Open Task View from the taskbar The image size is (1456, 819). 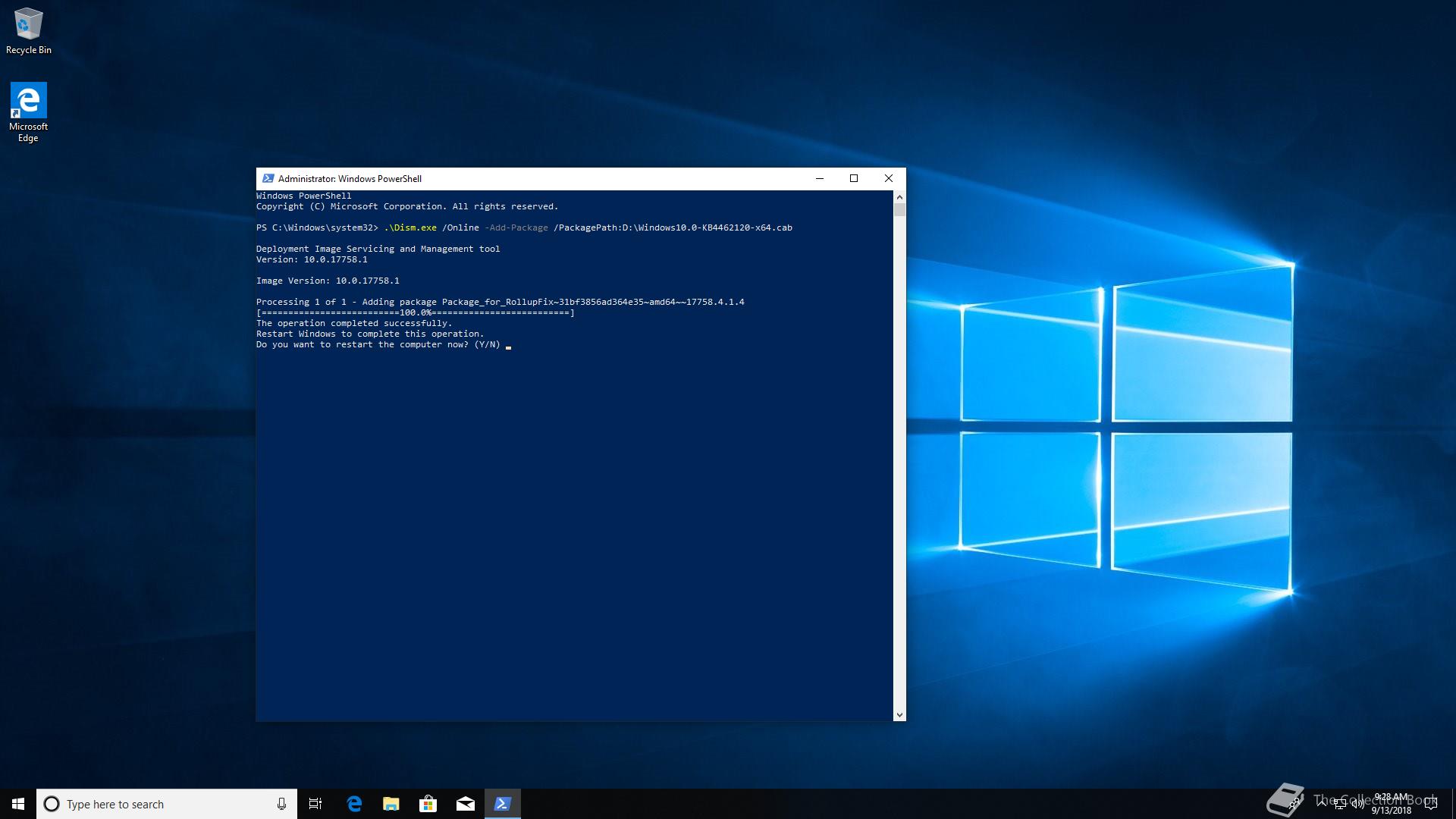[x=315, y=804]
